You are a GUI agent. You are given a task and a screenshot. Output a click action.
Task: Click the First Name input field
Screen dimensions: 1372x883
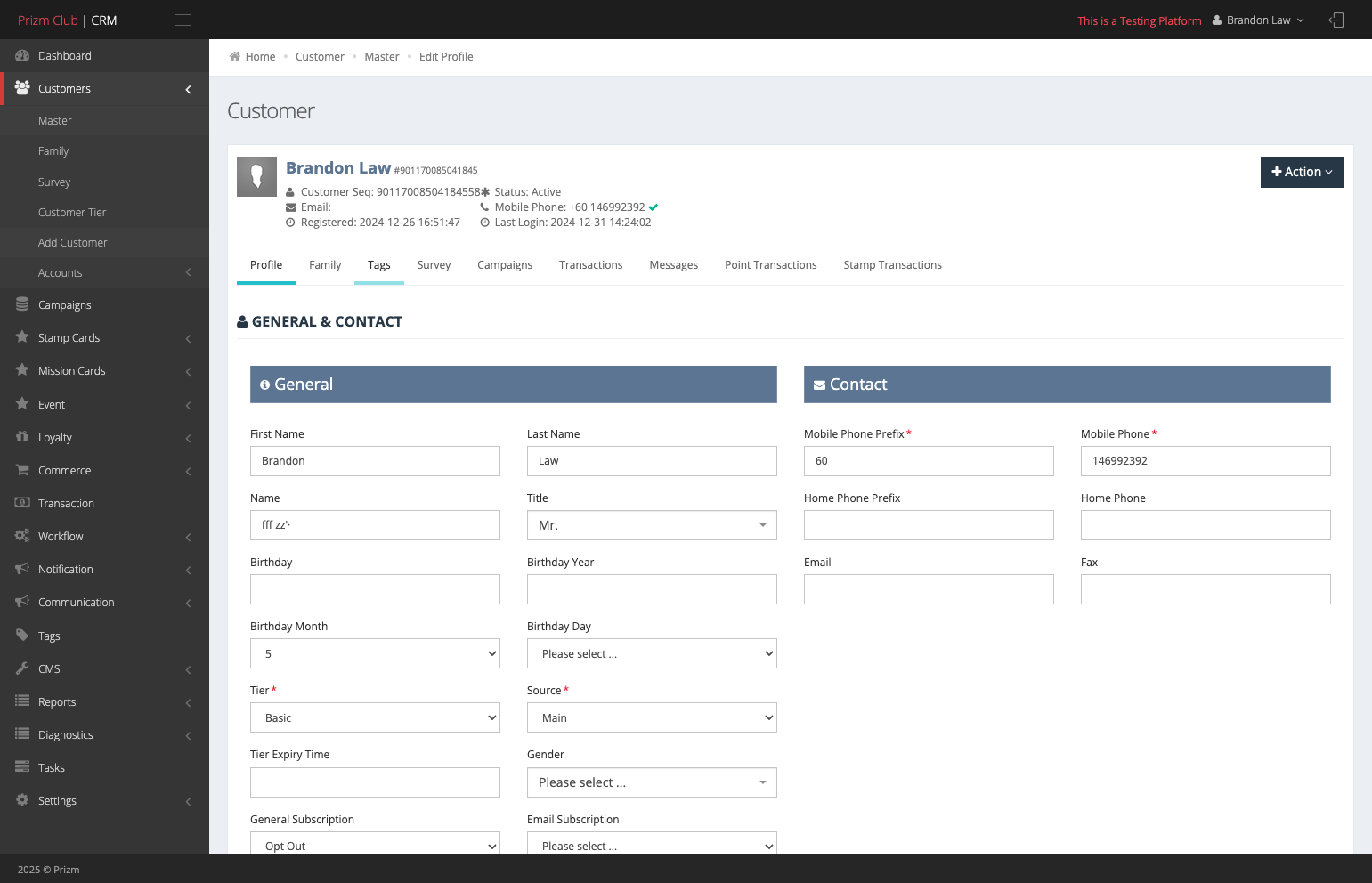[375, 461]
